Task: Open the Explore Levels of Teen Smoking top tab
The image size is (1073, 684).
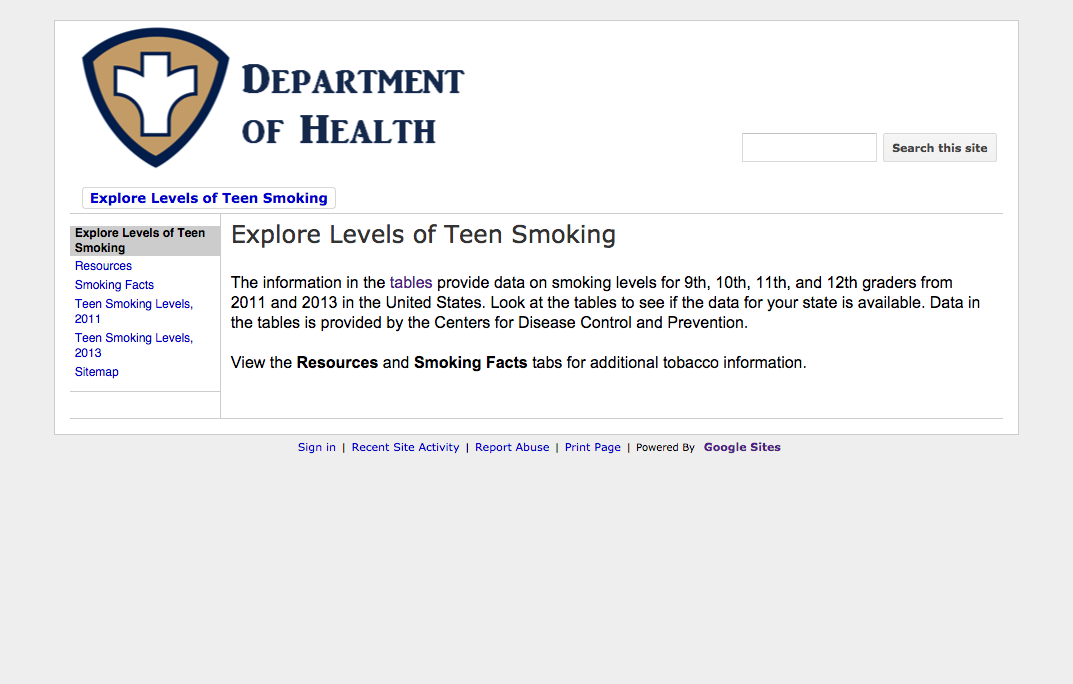Action: coord(209,198)
